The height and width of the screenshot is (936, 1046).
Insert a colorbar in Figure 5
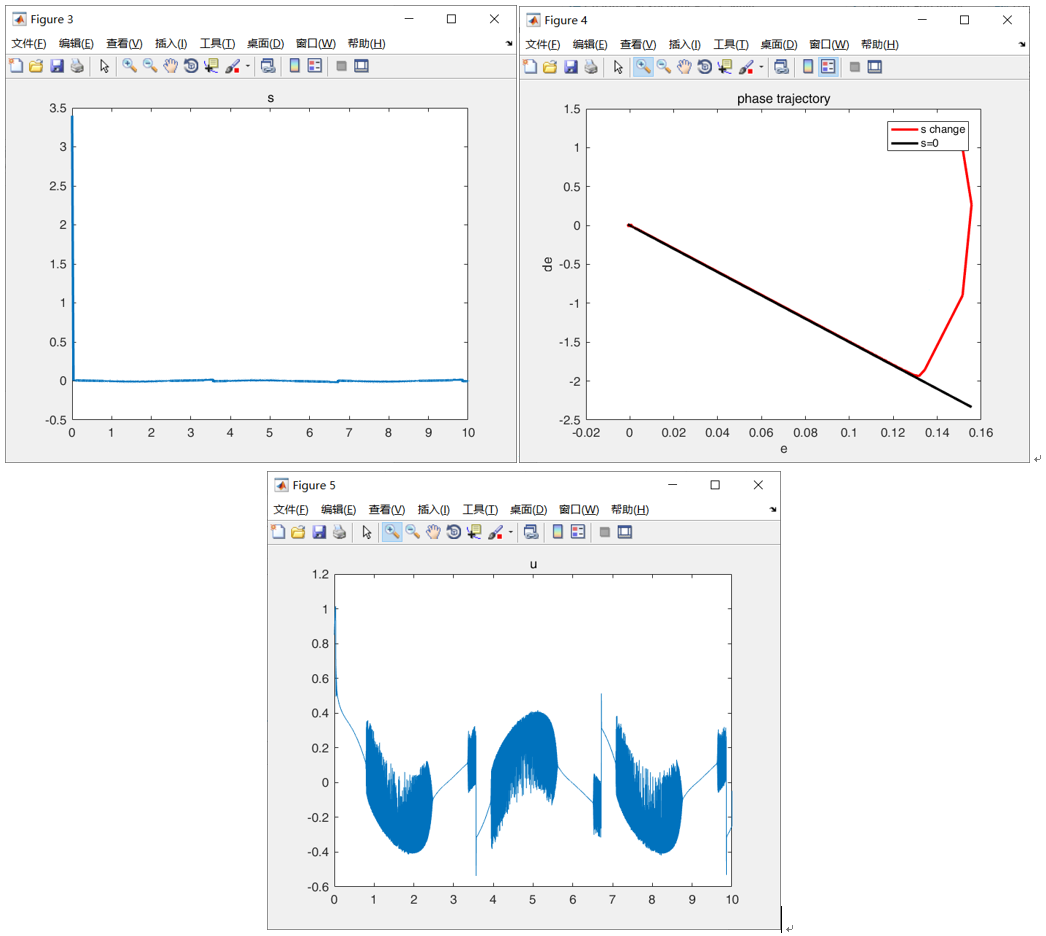point(557,532)
